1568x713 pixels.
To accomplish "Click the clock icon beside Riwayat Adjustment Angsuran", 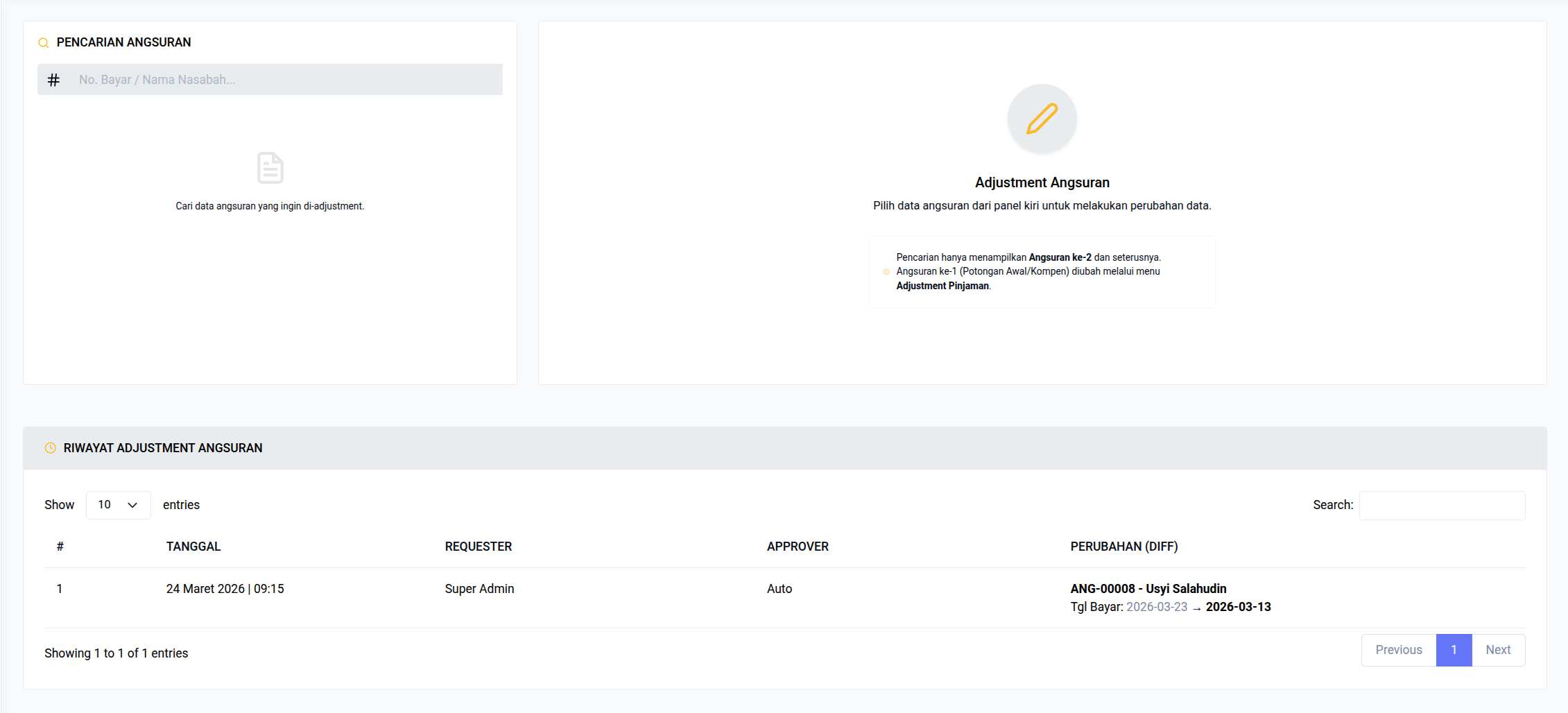I will click(x=51, y=448).
